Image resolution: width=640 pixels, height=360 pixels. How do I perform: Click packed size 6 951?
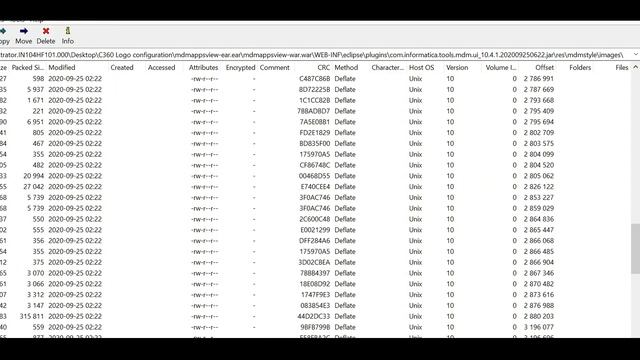click(x=36, y=122)
